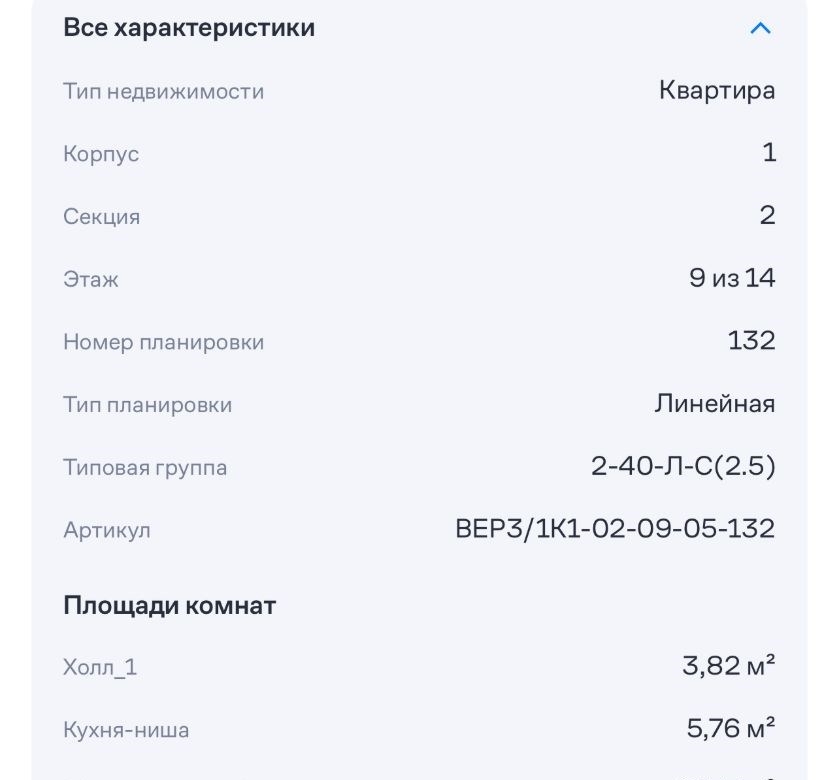Select the "Номер планировки" label
This screenshot has height=780, width=839.
pyautogui.click(x=163, y=342)
